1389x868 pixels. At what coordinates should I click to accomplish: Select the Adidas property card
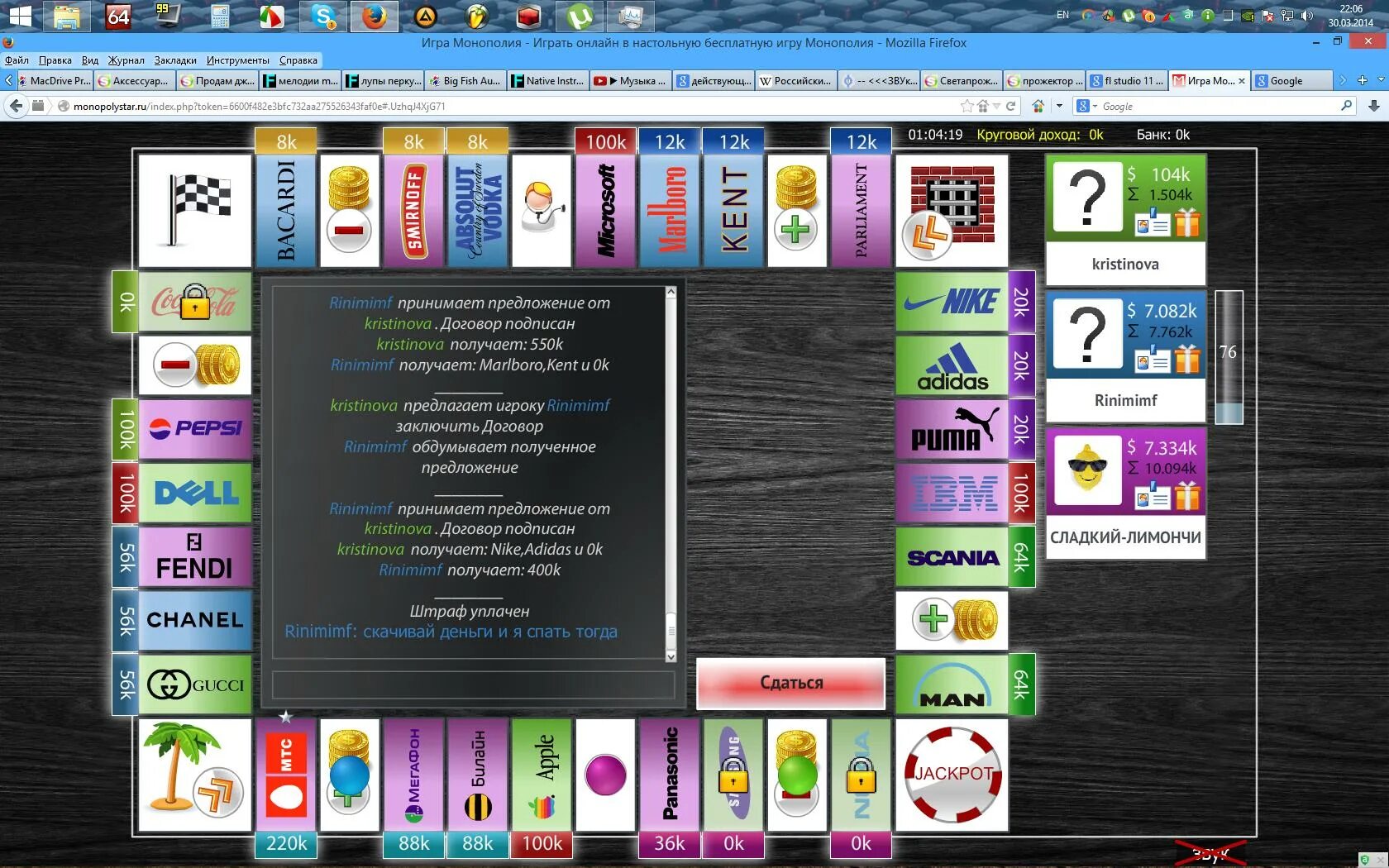[952, 365]
